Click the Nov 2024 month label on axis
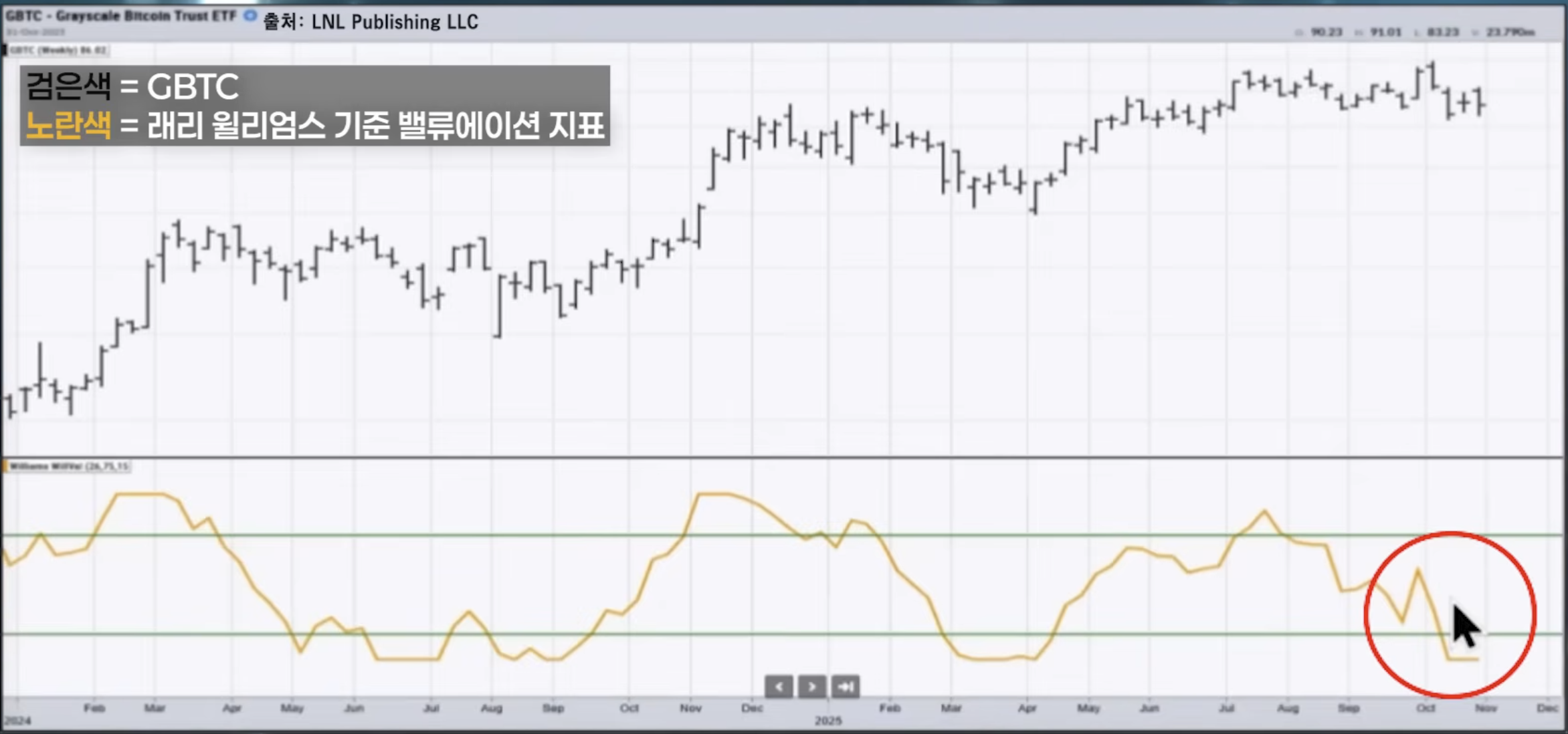Viewport: 1568px width, 734px height. [x=690, y=708]
